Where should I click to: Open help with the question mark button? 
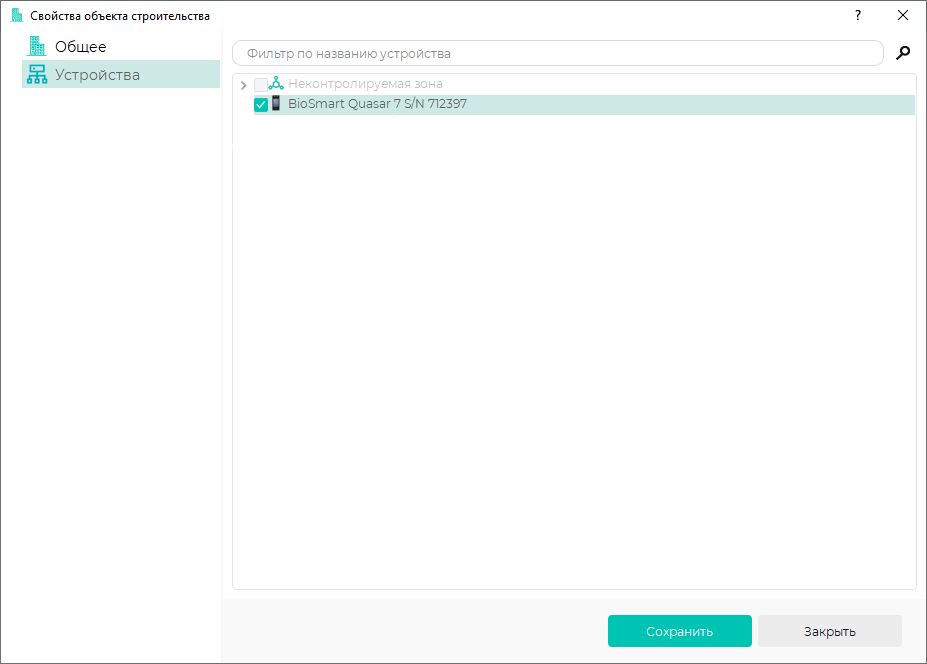[857, 15]
